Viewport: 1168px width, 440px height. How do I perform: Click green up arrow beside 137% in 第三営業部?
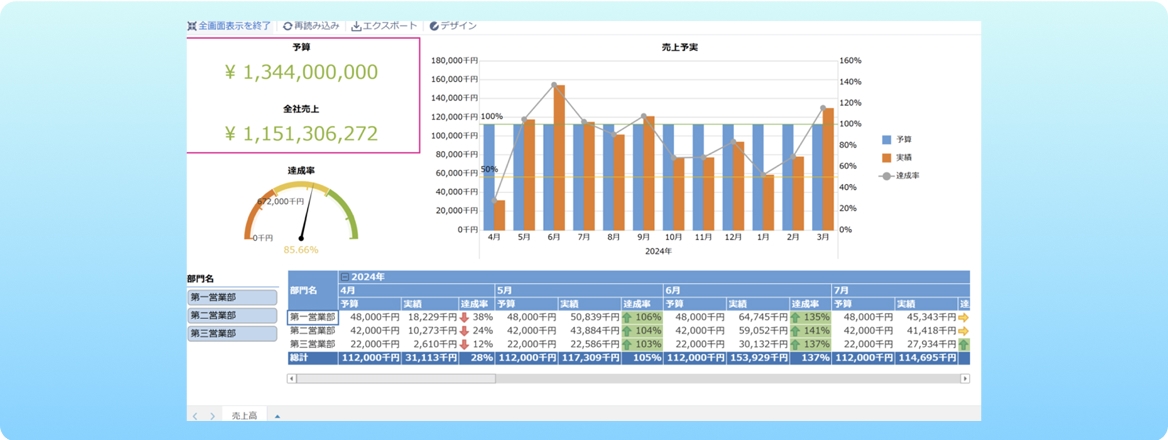[x=795, y=344]
